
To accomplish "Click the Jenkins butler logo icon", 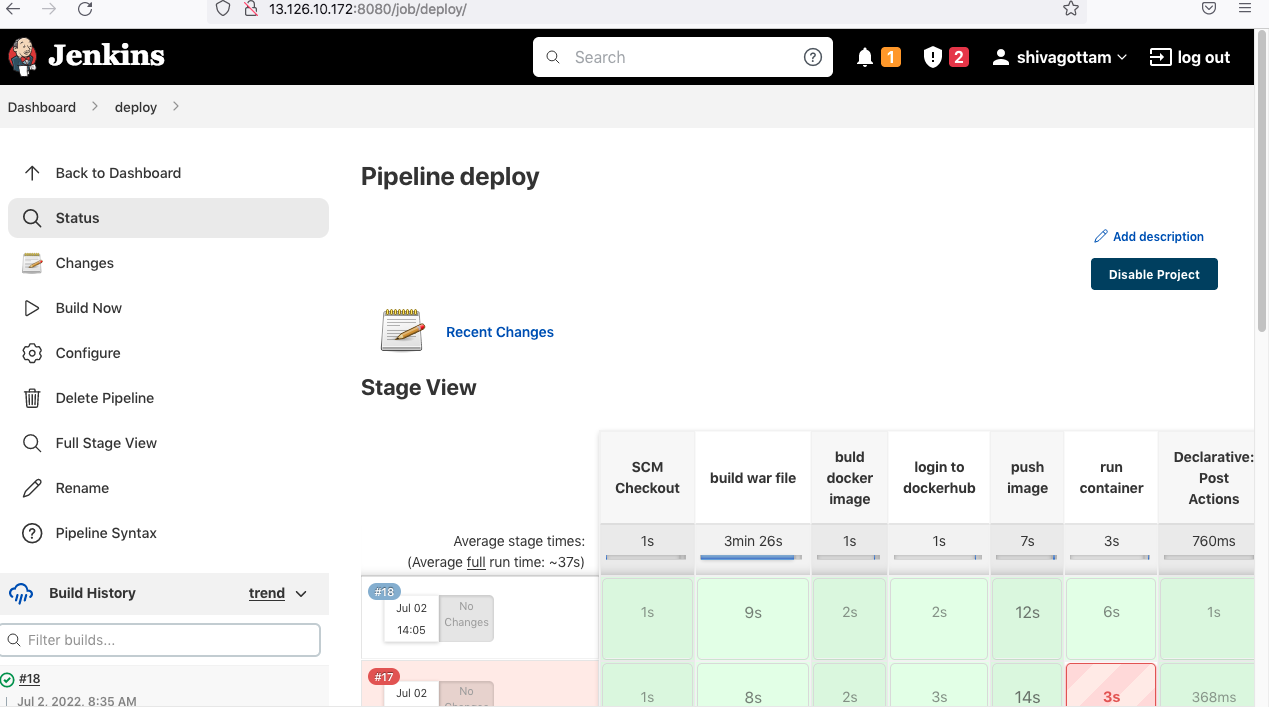I will tap(23, 57).
